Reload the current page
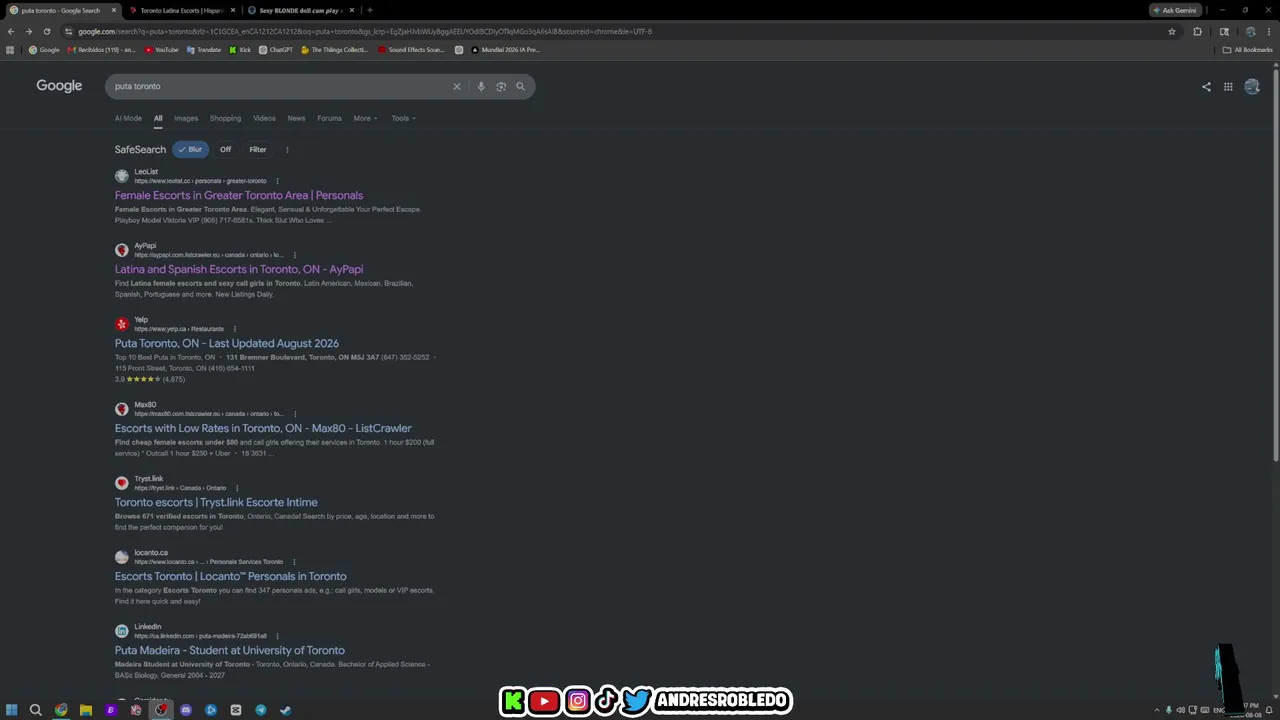Viewport: 1280px width, 720px height. point(46,31)
